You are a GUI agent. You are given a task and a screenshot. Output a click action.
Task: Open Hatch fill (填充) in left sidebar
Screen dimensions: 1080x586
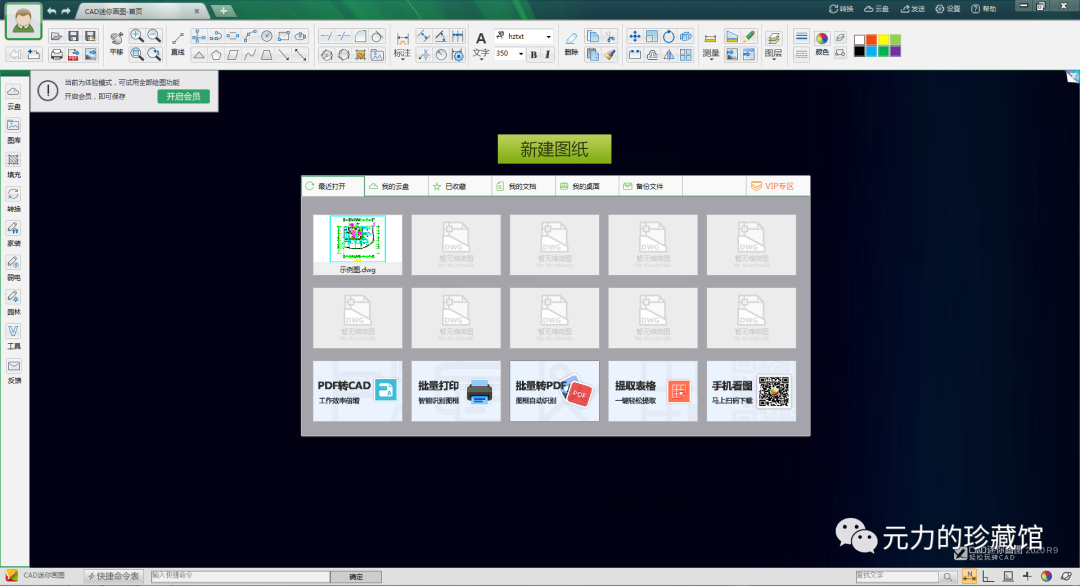pos(14,165)
